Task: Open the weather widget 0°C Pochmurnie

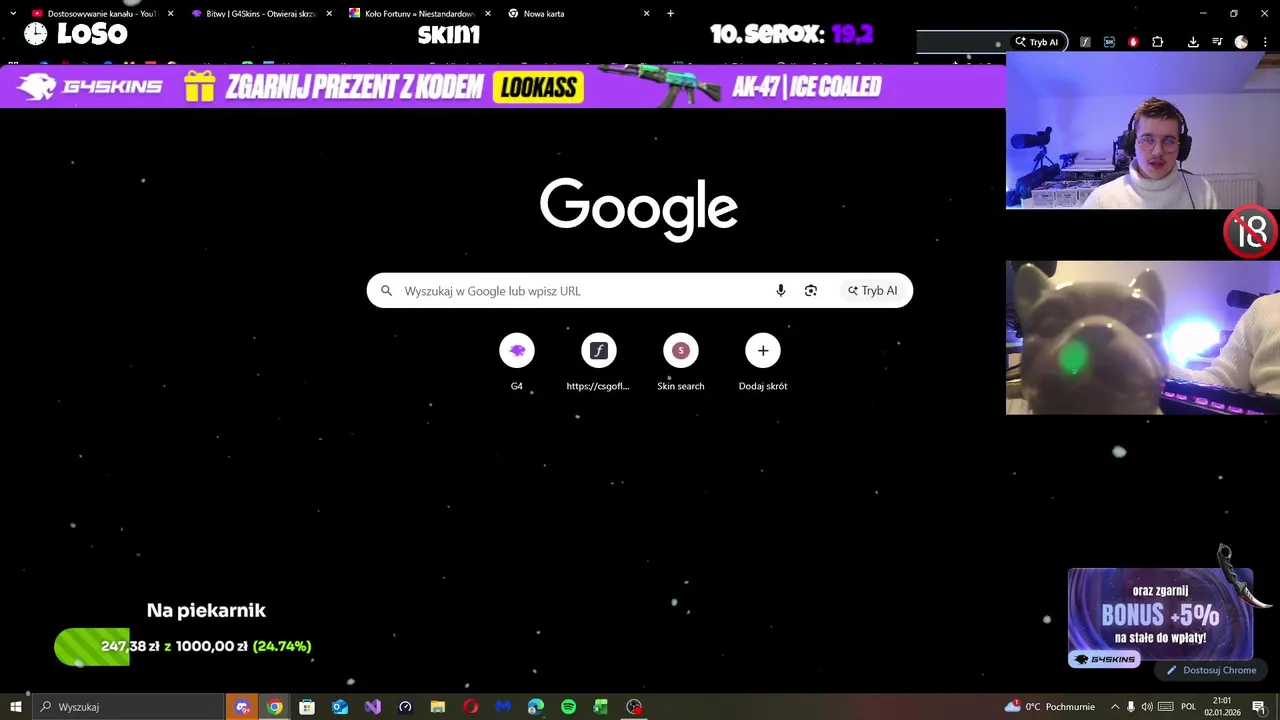Action: [x=1049, y=707]
